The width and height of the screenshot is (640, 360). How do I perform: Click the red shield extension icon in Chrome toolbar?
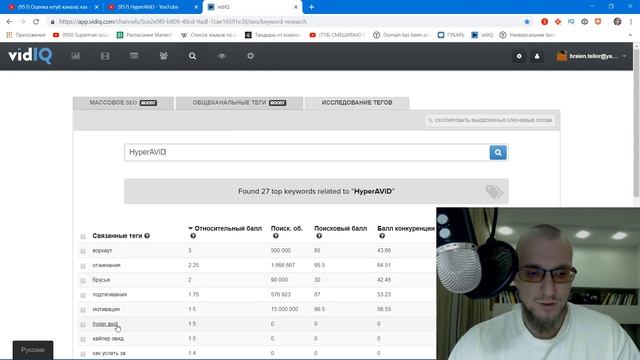coord(598,22)
